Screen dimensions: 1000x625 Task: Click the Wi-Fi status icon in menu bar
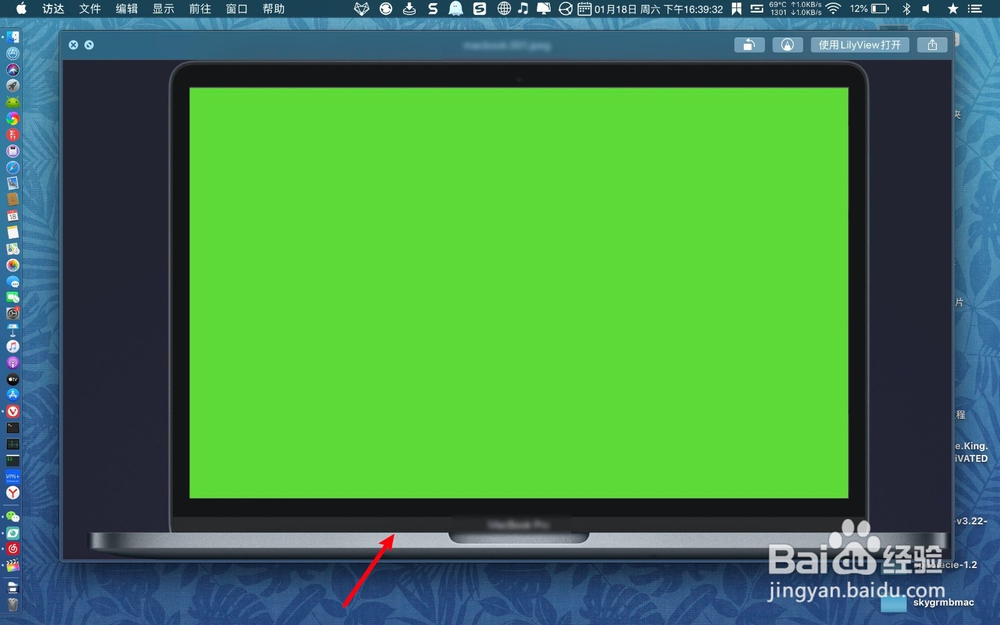pyautogui.click(x=833, y=8)
